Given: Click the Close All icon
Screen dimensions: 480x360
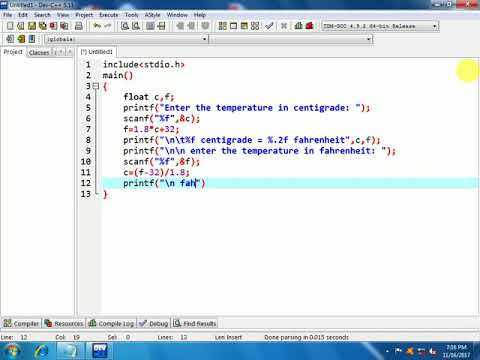Looking at the screenshot, I should [64, 26].
